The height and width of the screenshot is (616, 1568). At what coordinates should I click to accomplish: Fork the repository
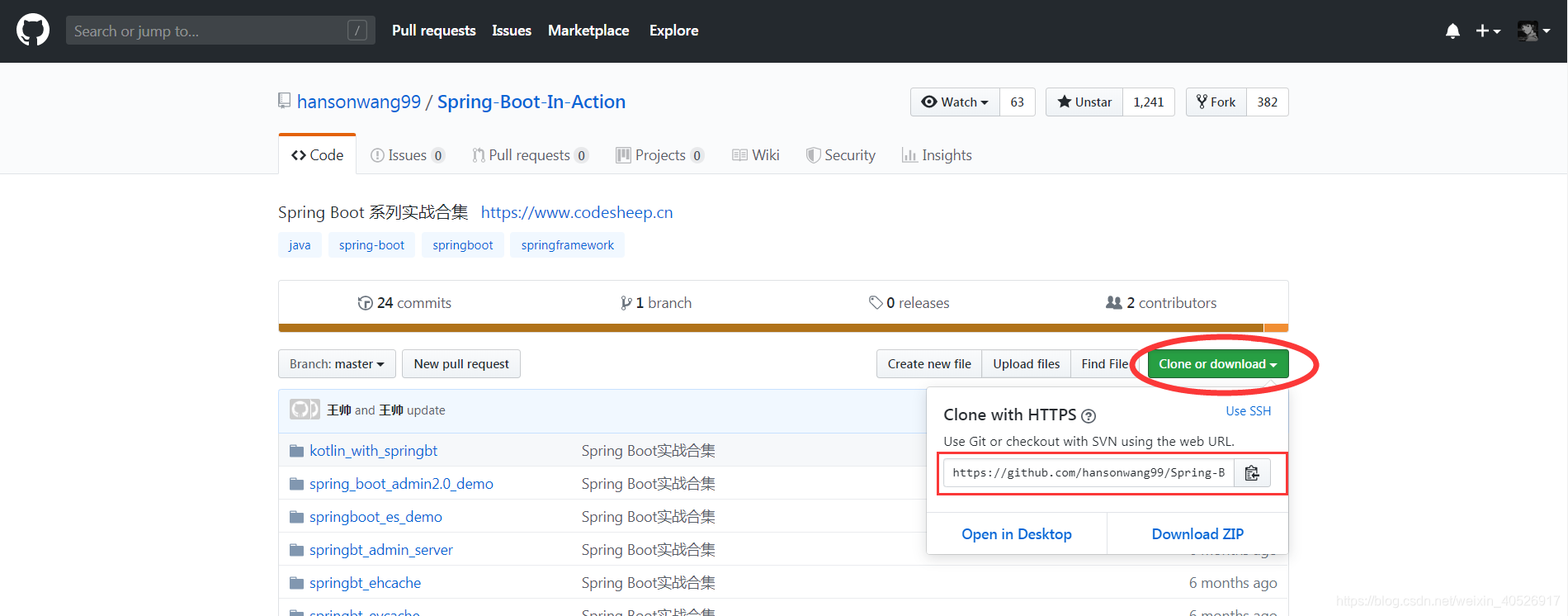1216,102
